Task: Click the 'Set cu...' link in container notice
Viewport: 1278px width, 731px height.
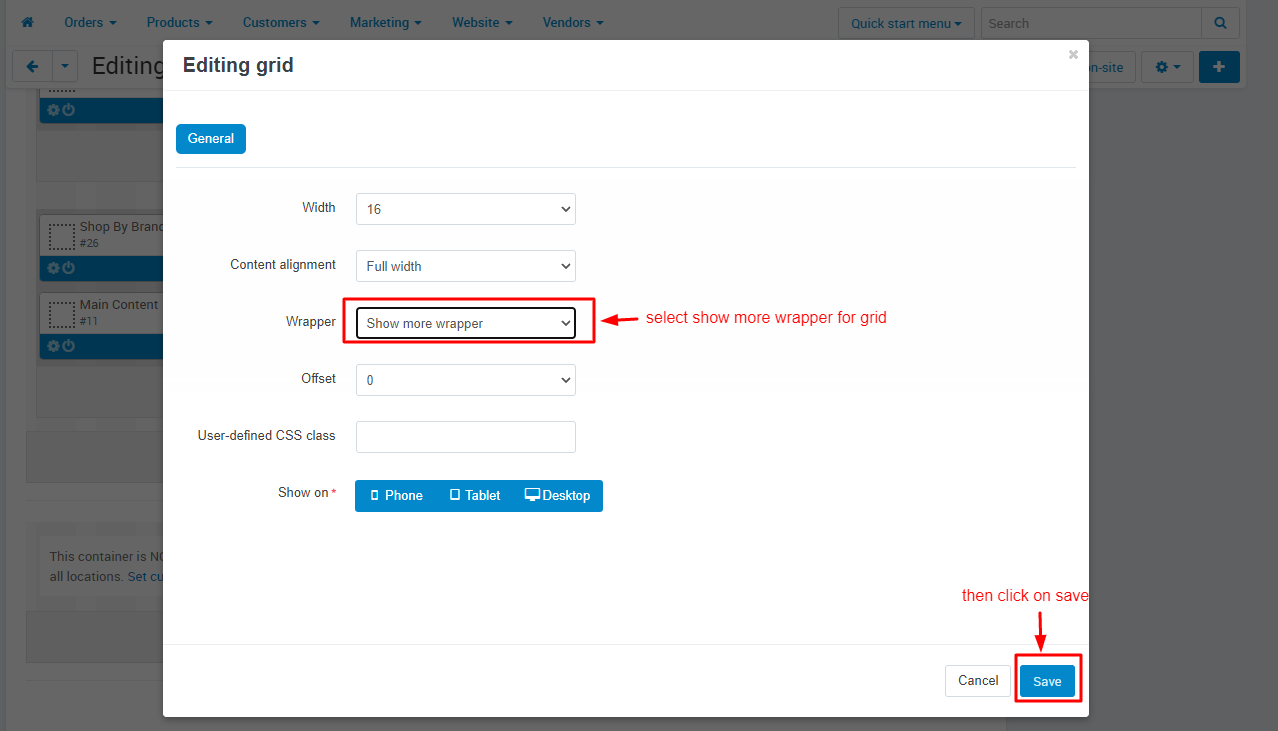Action: point(145,577)
